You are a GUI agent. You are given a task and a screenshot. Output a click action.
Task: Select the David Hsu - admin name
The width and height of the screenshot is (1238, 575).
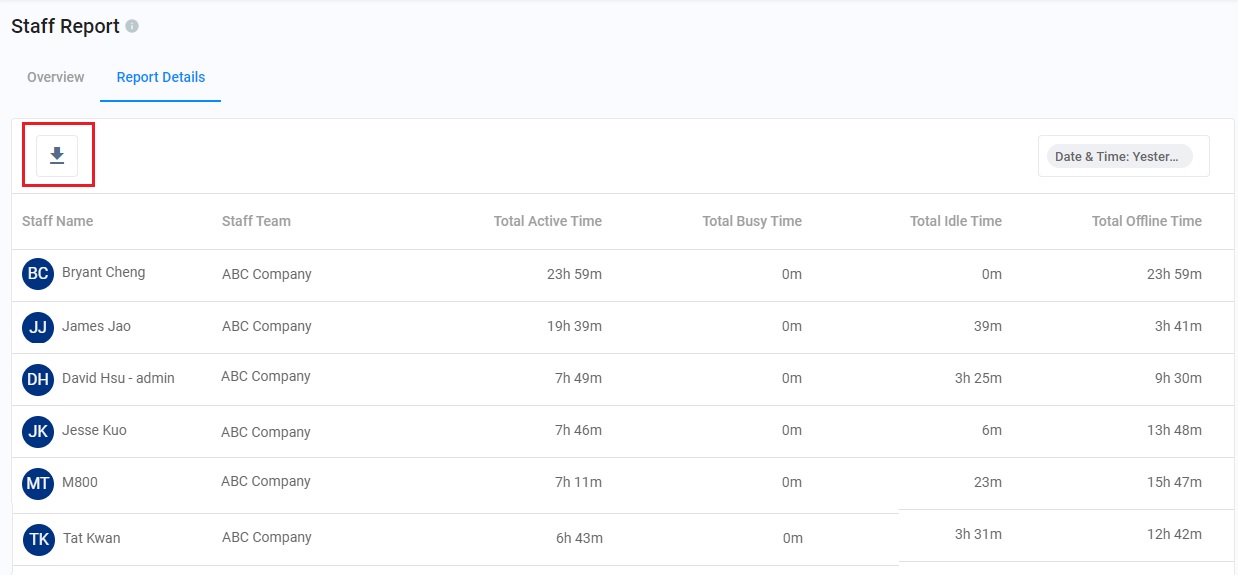118,378
